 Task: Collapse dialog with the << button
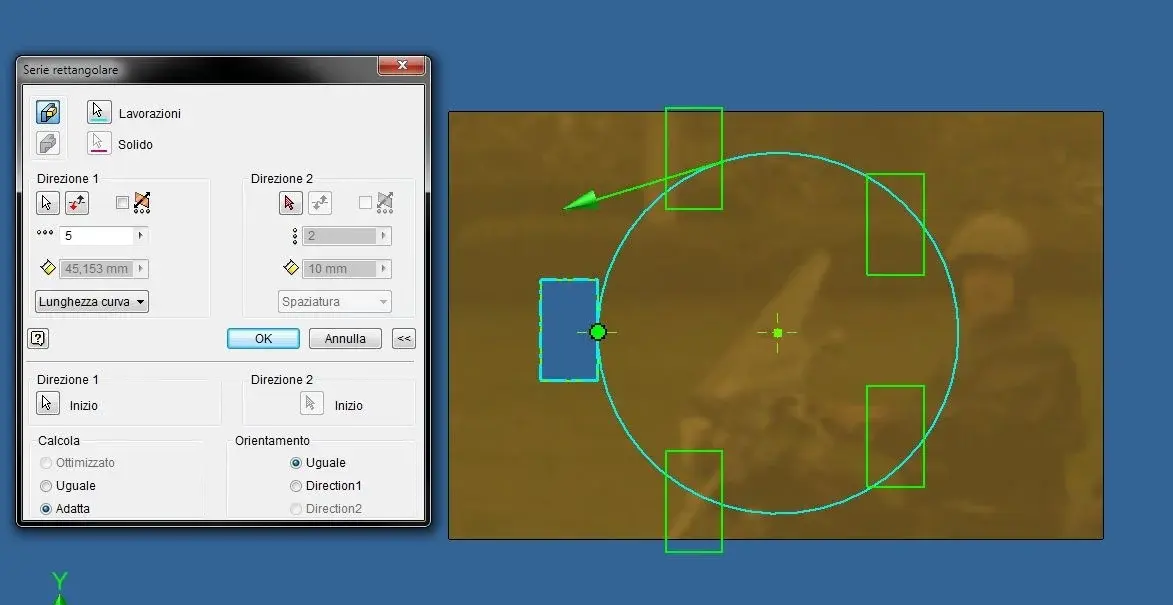pos(404,339)
